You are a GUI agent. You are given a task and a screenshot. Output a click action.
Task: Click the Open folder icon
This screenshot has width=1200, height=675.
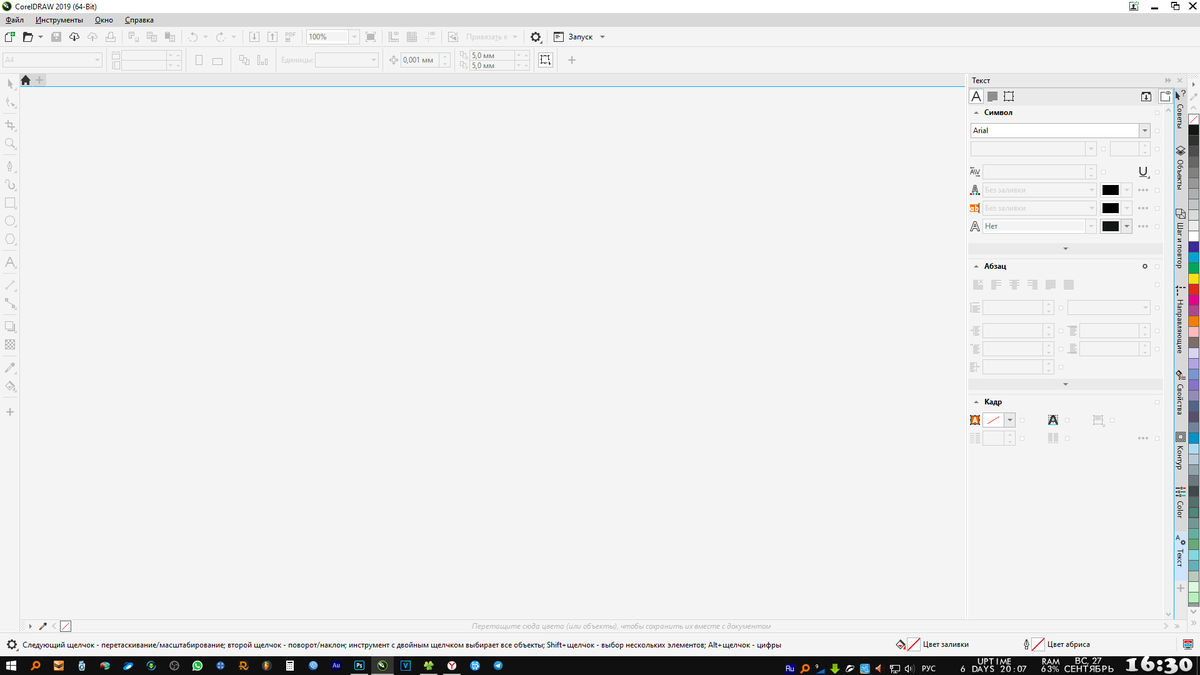pyautogui.click(x=28, y=37)
